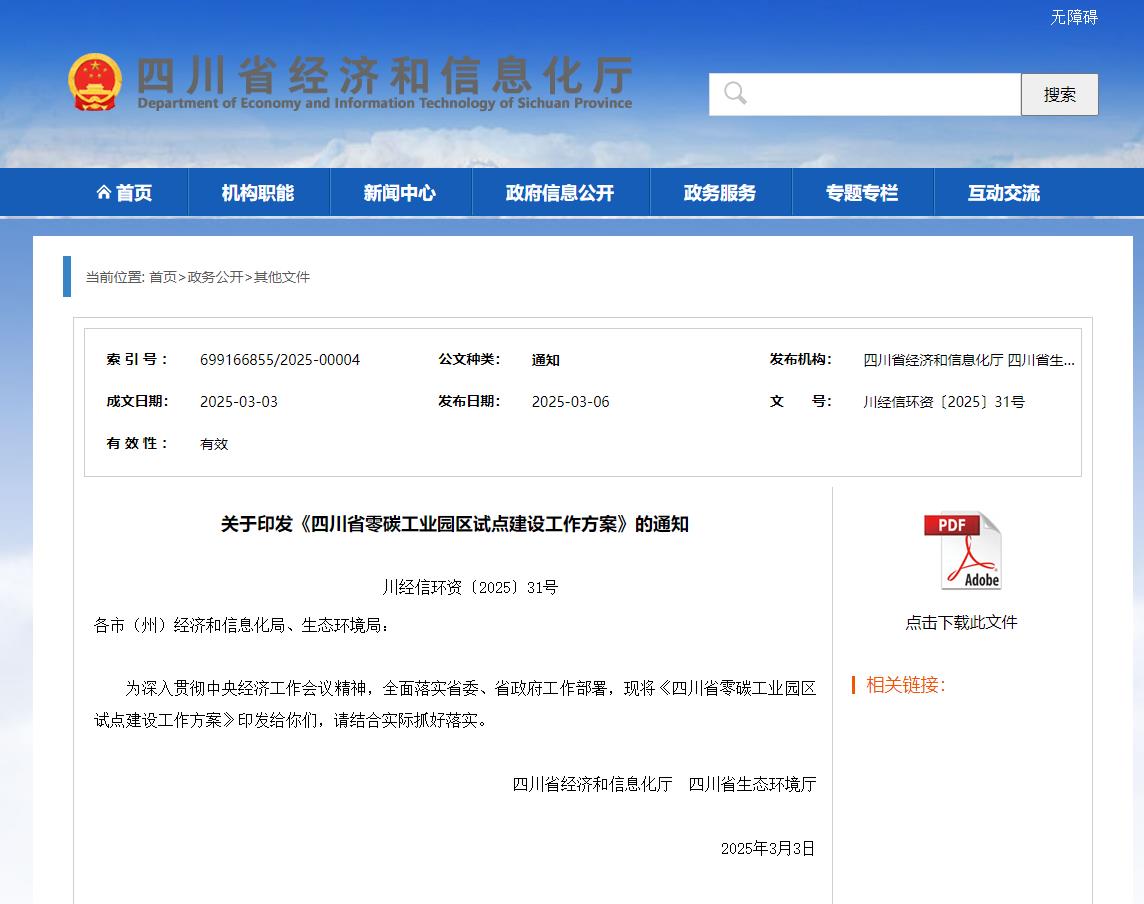Click 首页 in the breadcrumb path
Screen dimensions: 1144x904
point(163,277)
